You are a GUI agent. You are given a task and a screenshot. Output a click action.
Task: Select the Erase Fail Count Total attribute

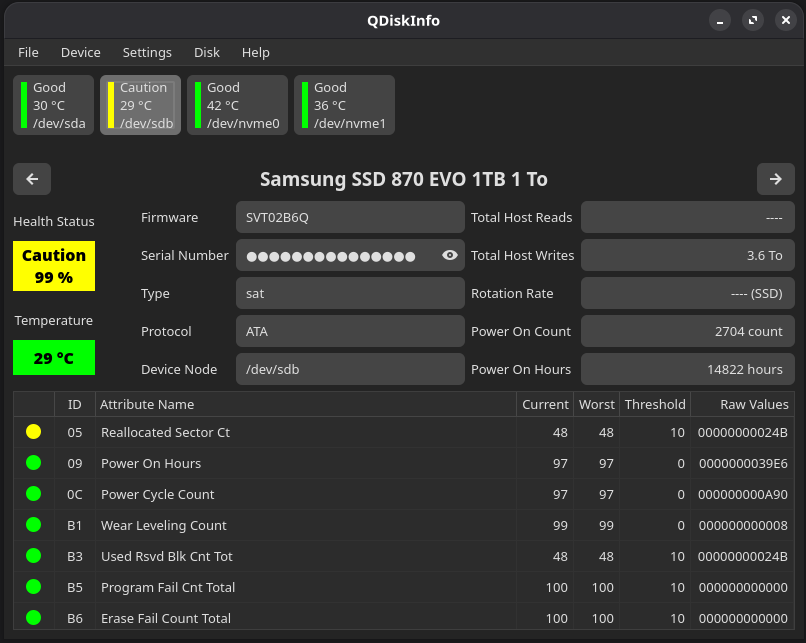click(166, 618)
